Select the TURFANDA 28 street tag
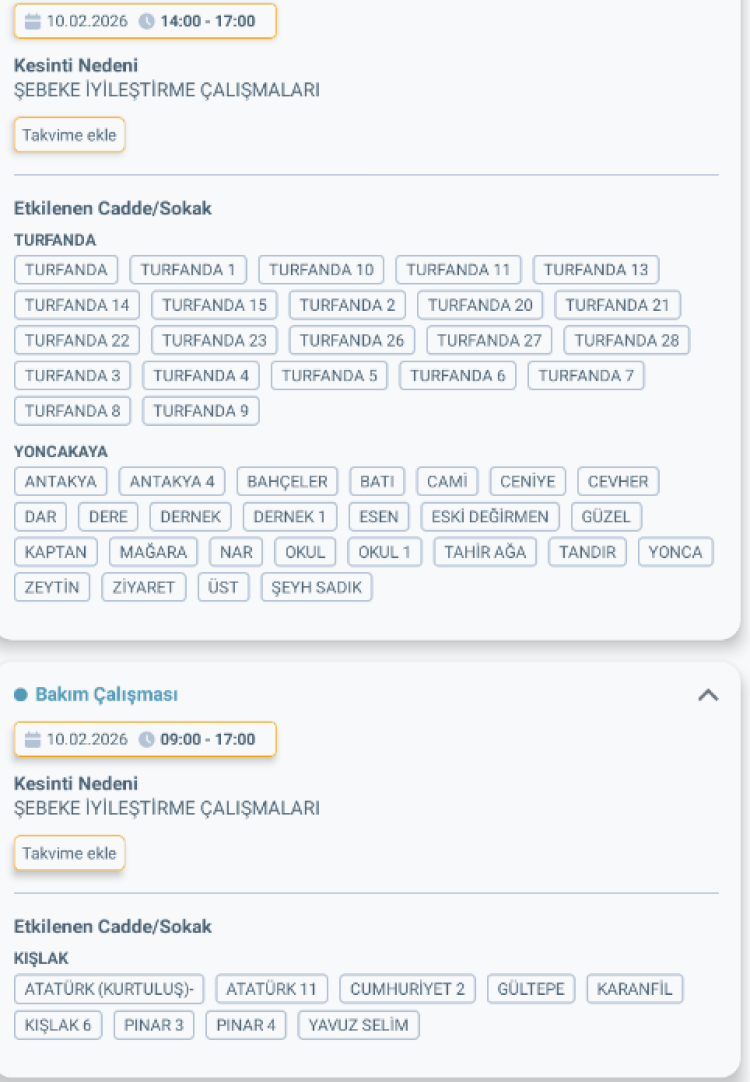This screenshot has width=750, height=1082. click(x=626, y=340)
